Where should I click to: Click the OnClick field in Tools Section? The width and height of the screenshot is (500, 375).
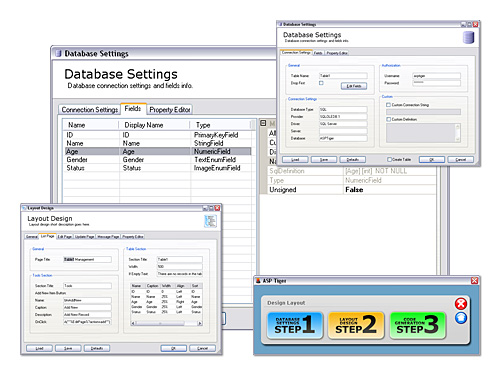[87, 322]
